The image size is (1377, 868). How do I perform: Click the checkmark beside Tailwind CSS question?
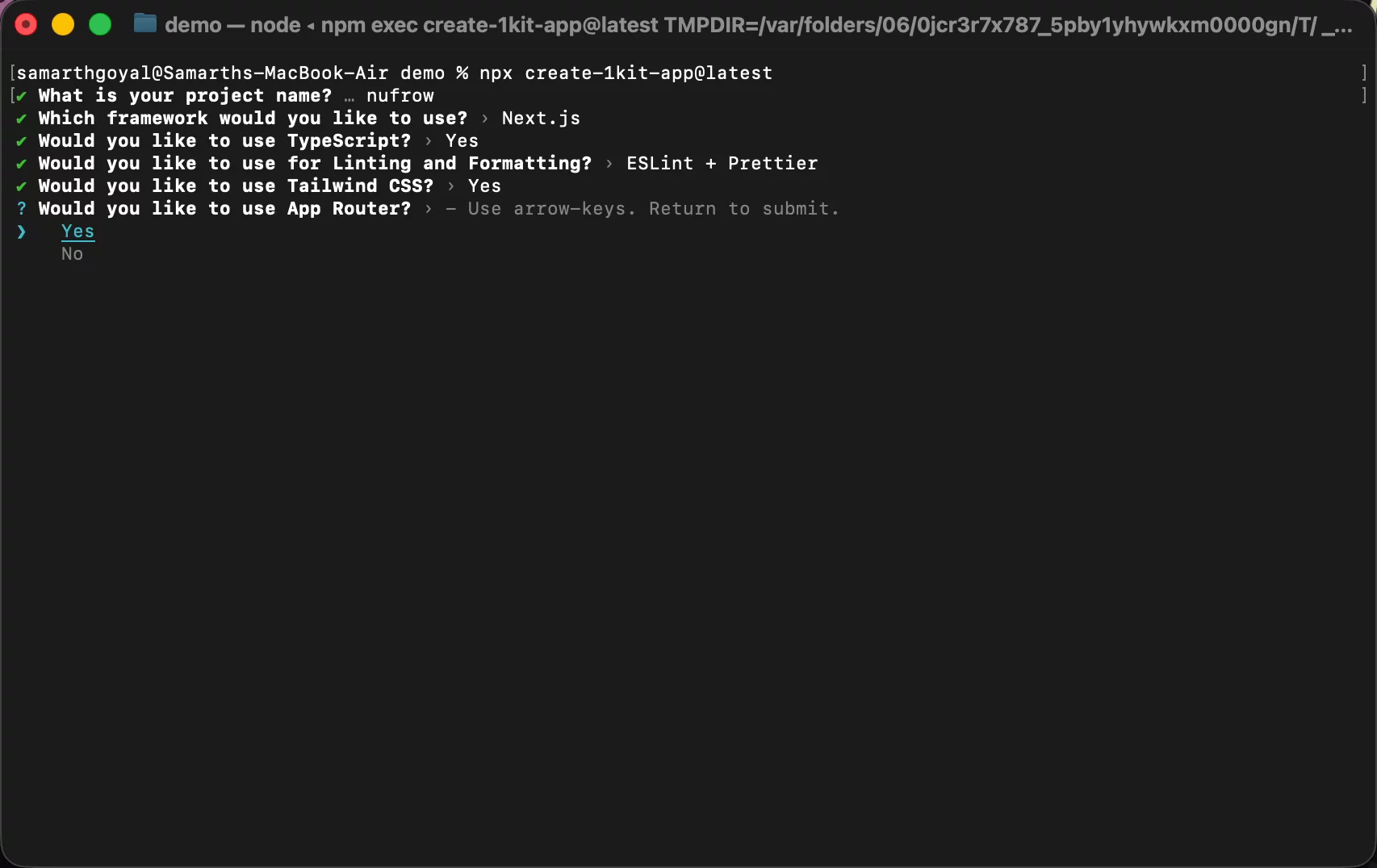pos(22,186)
